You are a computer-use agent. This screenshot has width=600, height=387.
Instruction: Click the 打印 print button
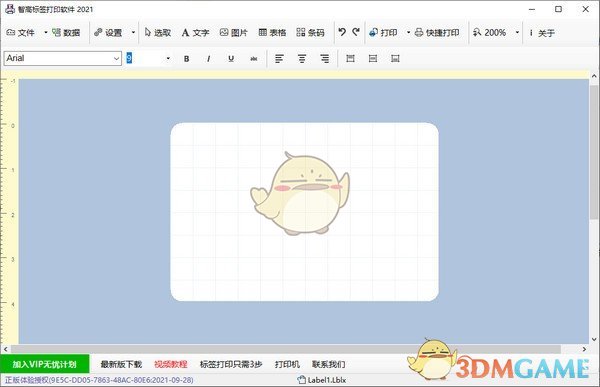pos(383,33)
